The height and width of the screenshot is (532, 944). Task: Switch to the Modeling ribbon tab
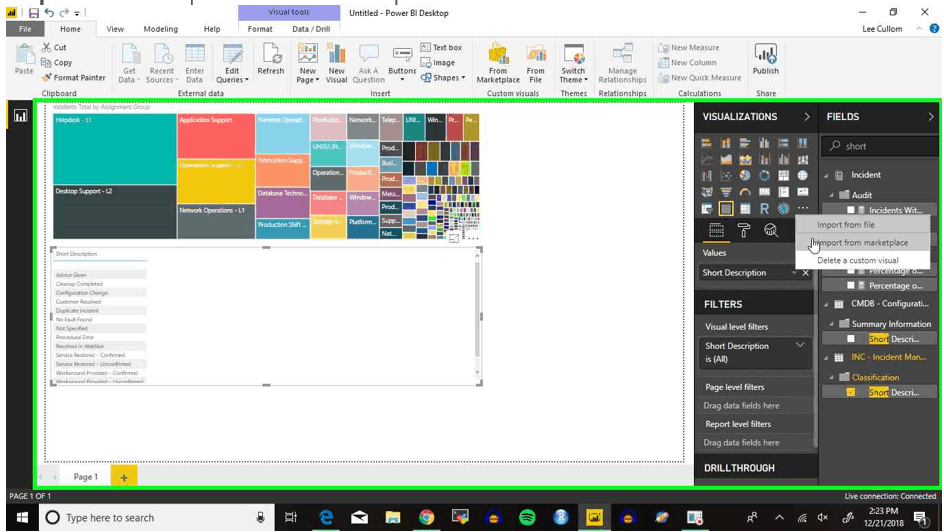point(161,29)
